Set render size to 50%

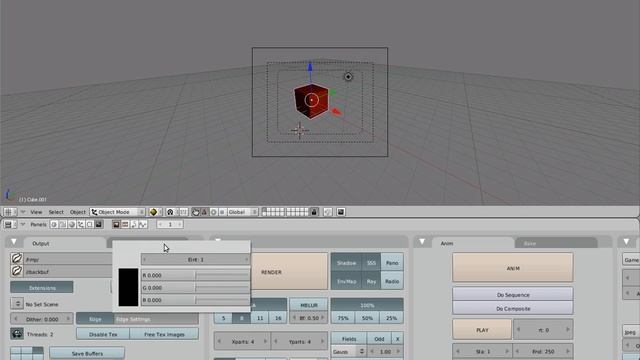tap(367, 318)
